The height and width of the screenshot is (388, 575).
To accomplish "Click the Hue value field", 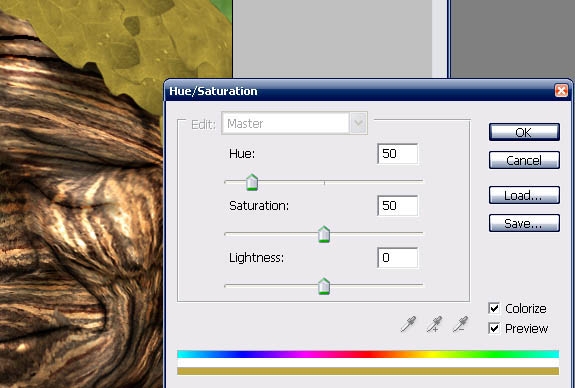I will pyautogui.click(x=398, y=154).
